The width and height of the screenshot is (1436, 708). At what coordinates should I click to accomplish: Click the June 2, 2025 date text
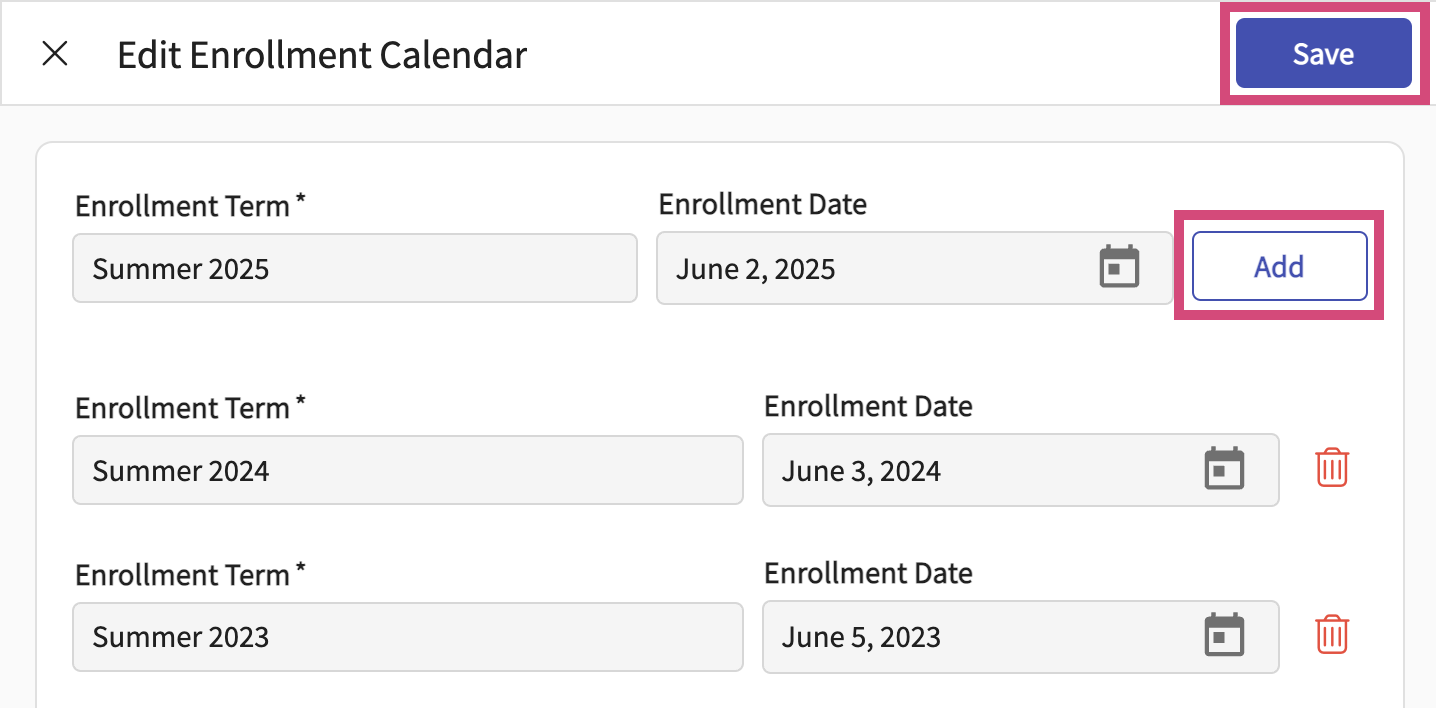pyautogui.click(x=756, y=268)
